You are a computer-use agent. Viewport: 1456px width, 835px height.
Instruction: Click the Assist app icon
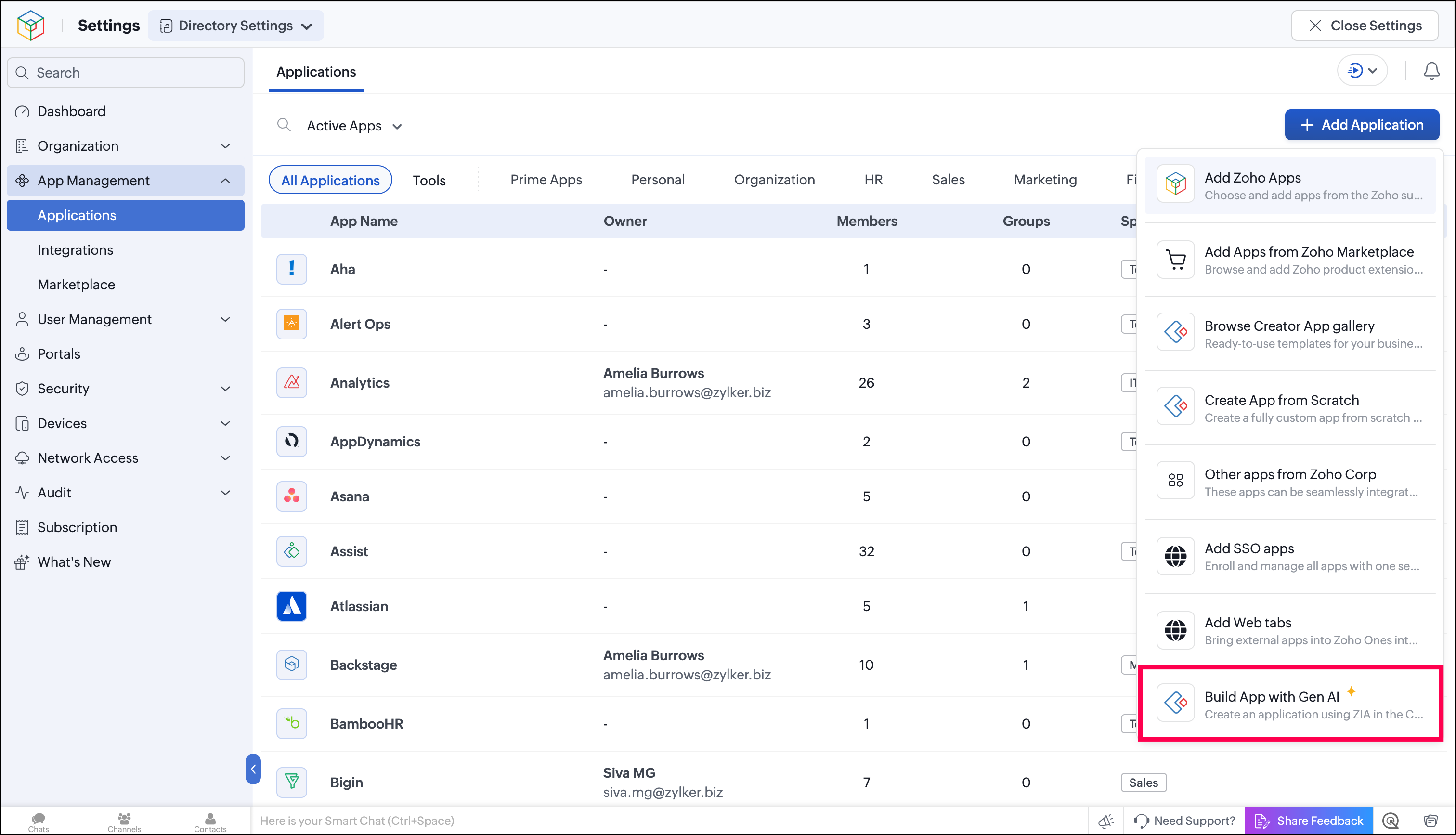pyautogui.click(x=292, y=551)
